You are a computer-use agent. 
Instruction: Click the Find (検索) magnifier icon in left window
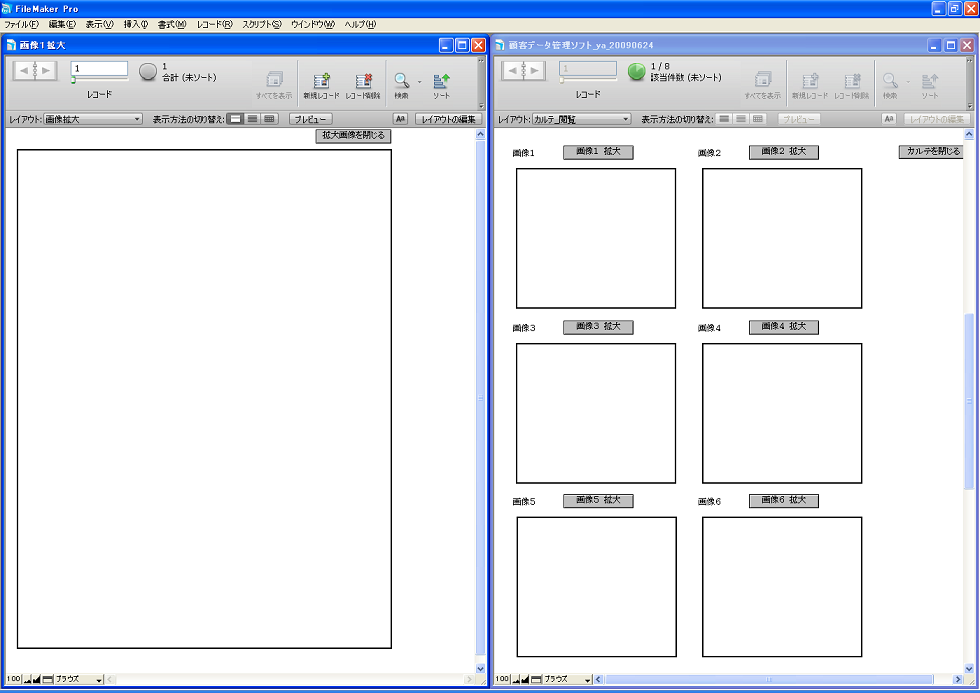pos(401,81)
